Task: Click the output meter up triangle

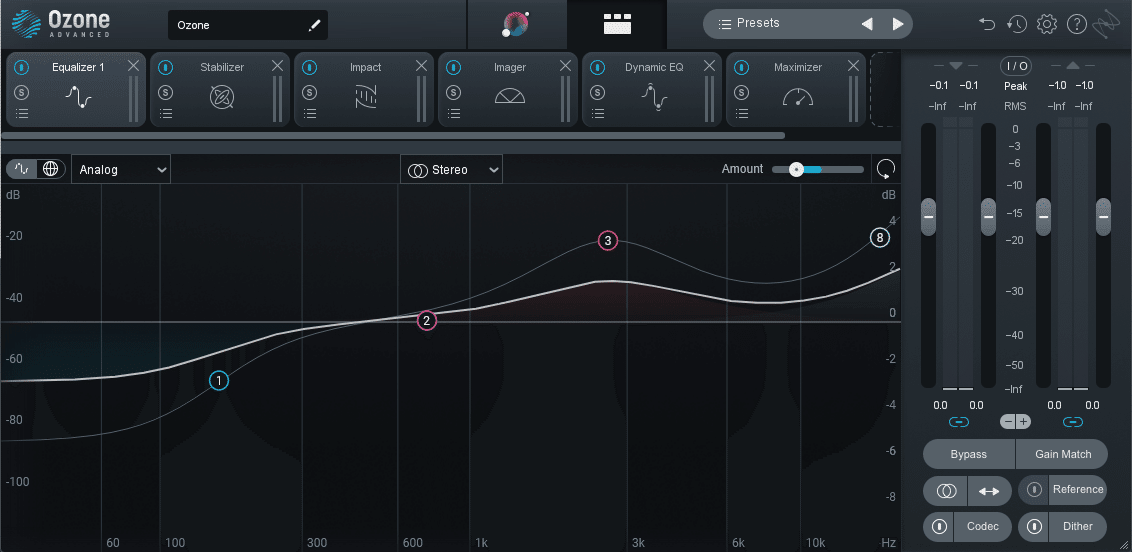Action: pyautogui.click(x=1072, y=66)
